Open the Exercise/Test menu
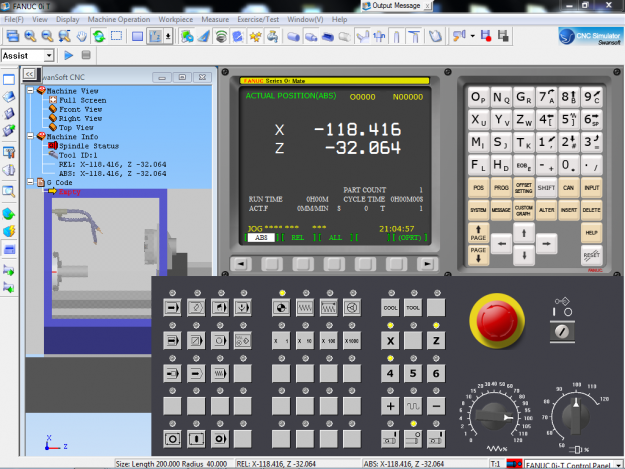This screenshot has height=469, width=625. pyautogui.click(x=258, y=19)
